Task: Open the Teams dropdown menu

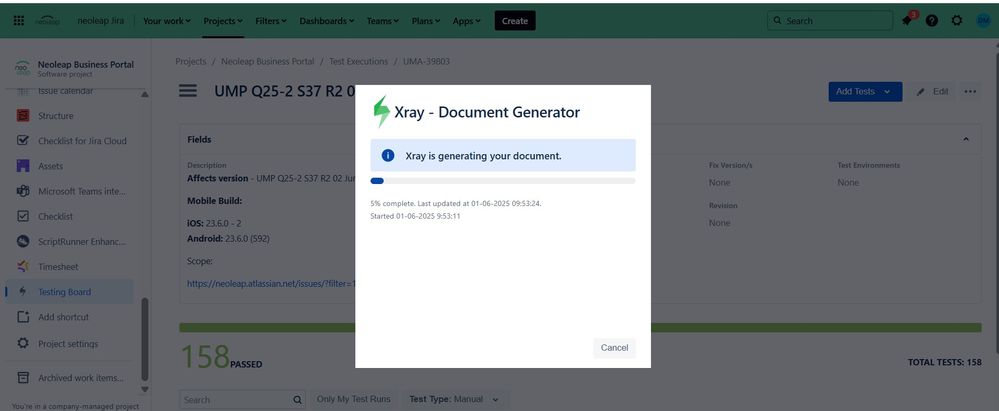Action: [x=382, y=21]
